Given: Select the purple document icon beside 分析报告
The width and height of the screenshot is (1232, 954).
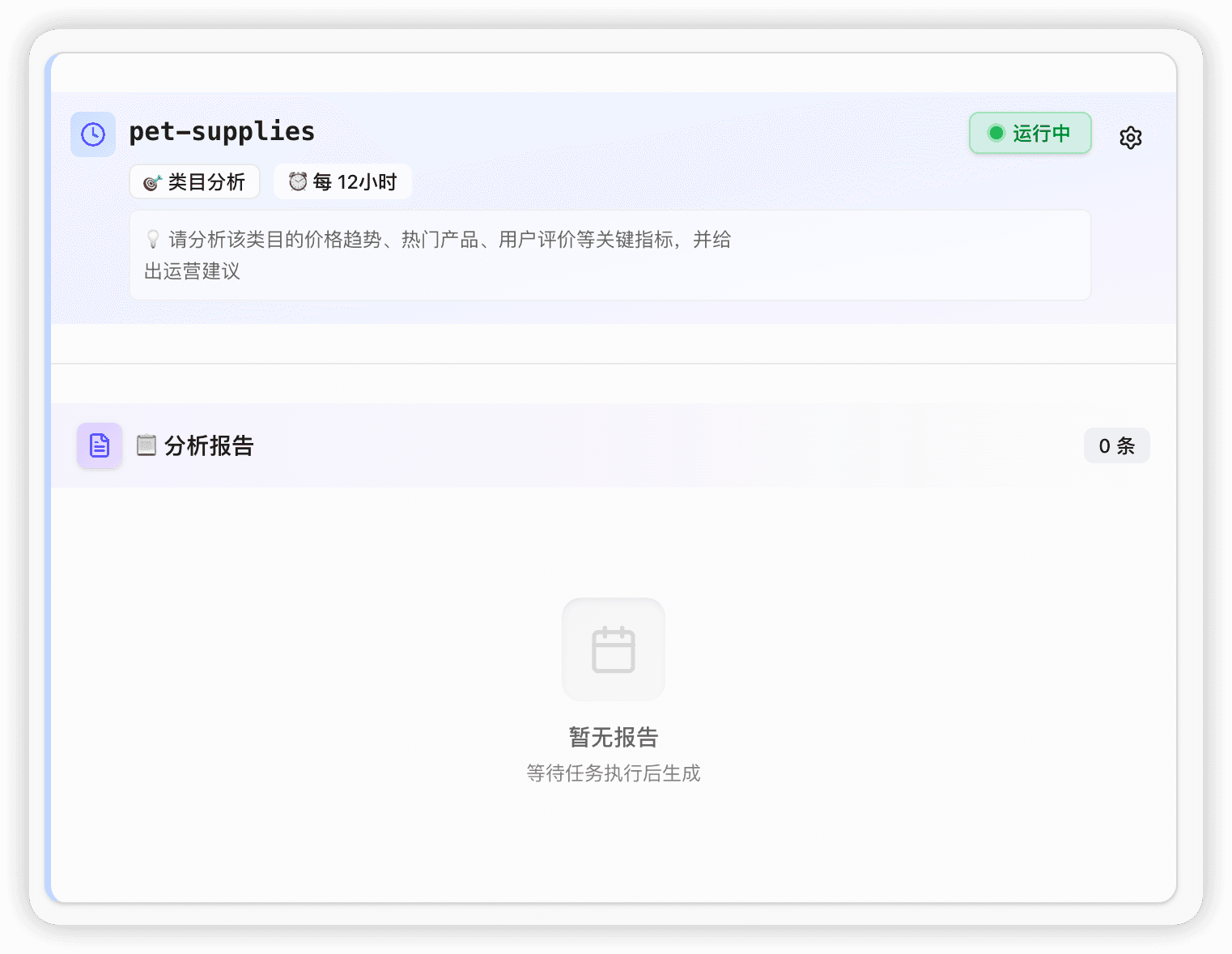Looking at the screenshot, I should [99, 445].
